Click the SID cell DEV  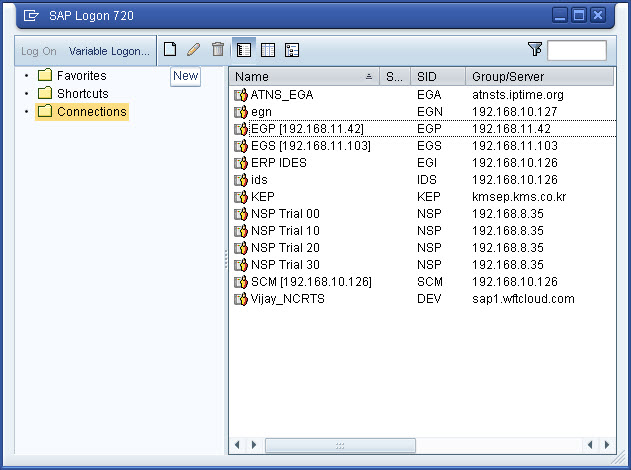coord(429,299)
